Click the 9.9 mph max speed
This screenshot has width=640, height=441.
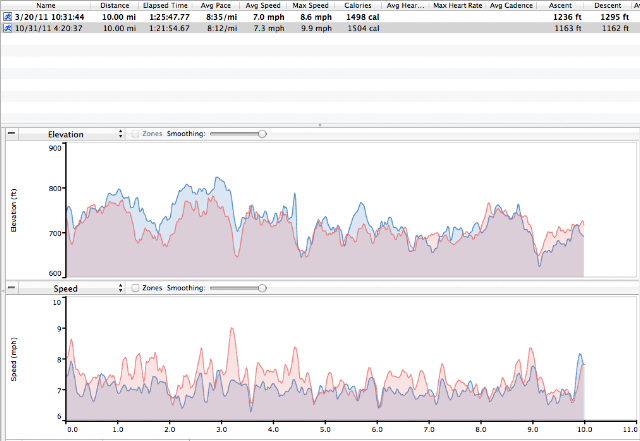[x=316, y=28]
